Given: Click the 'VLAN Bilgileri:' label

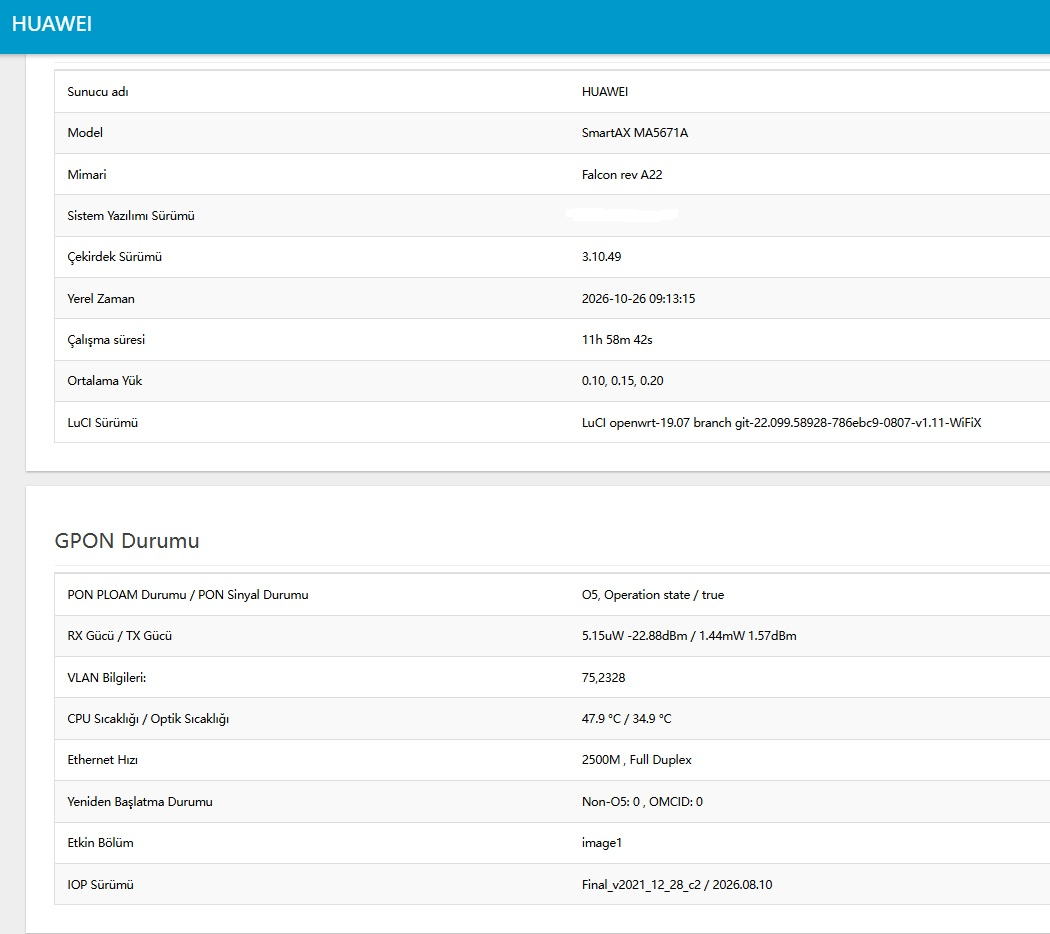Looking at the screenshot, I should point(106,678).
